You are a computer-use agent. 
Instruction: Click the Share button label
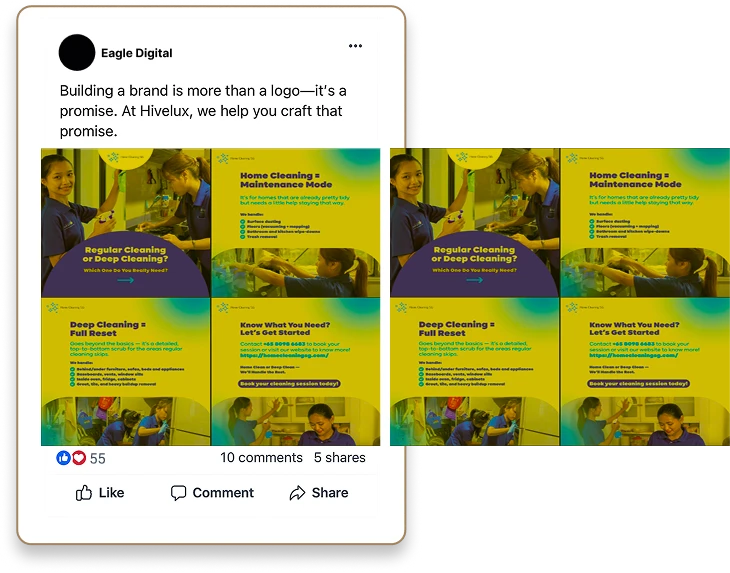330,492
